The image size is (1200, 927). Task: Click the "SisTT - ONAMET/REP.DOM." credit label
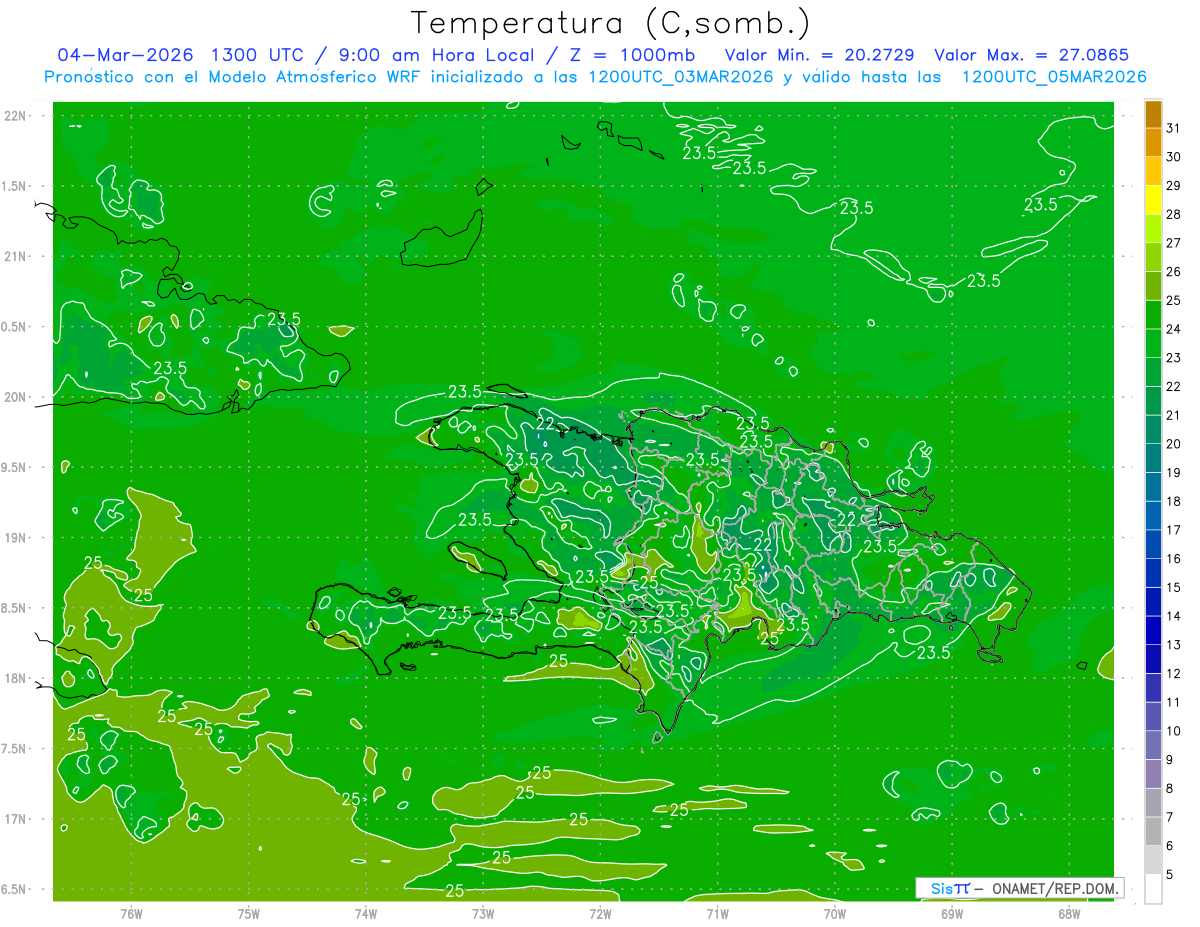[1019, 888]
